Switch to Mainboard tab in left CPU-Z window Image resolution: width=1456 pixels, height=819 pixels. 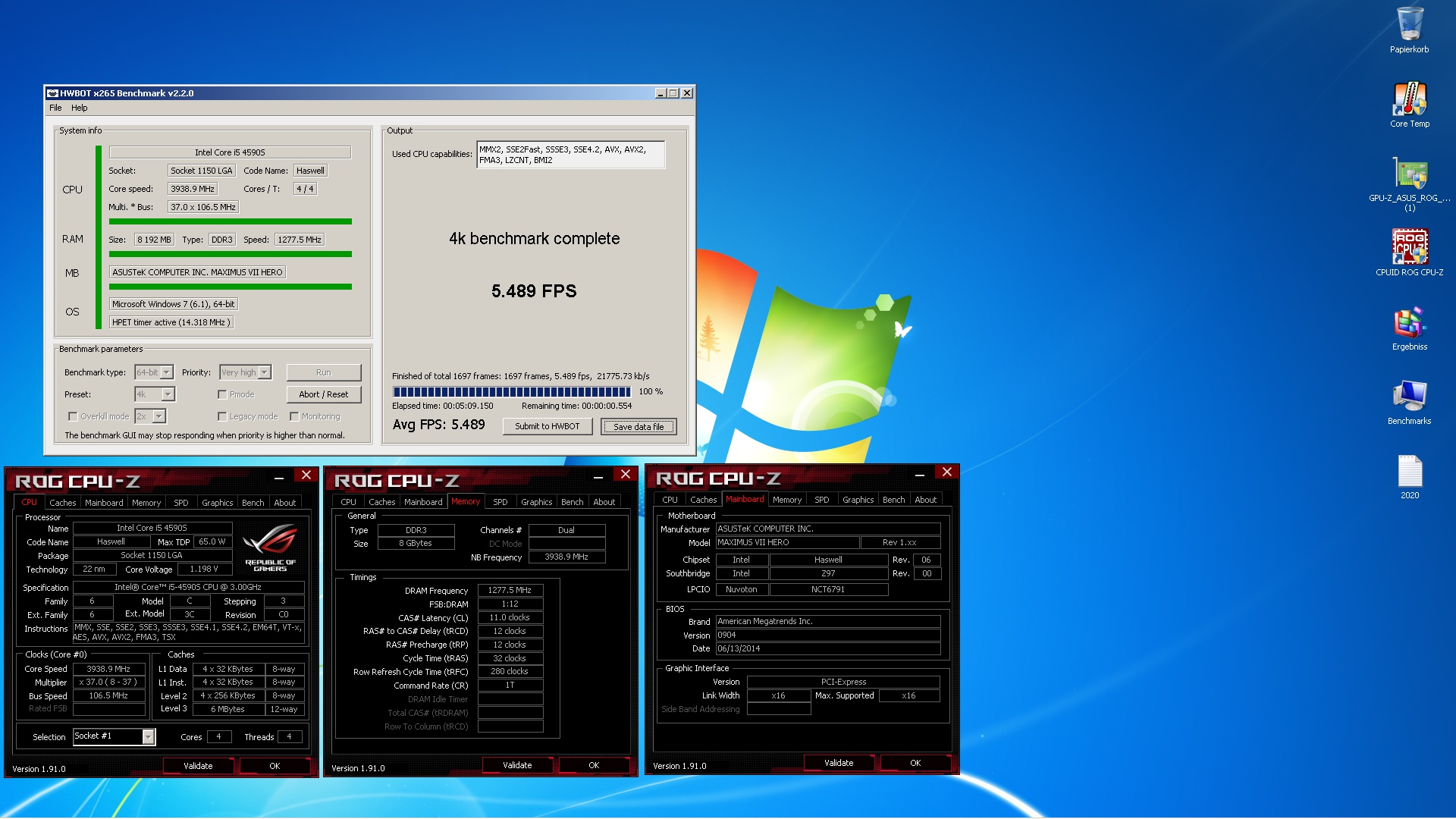104,503
